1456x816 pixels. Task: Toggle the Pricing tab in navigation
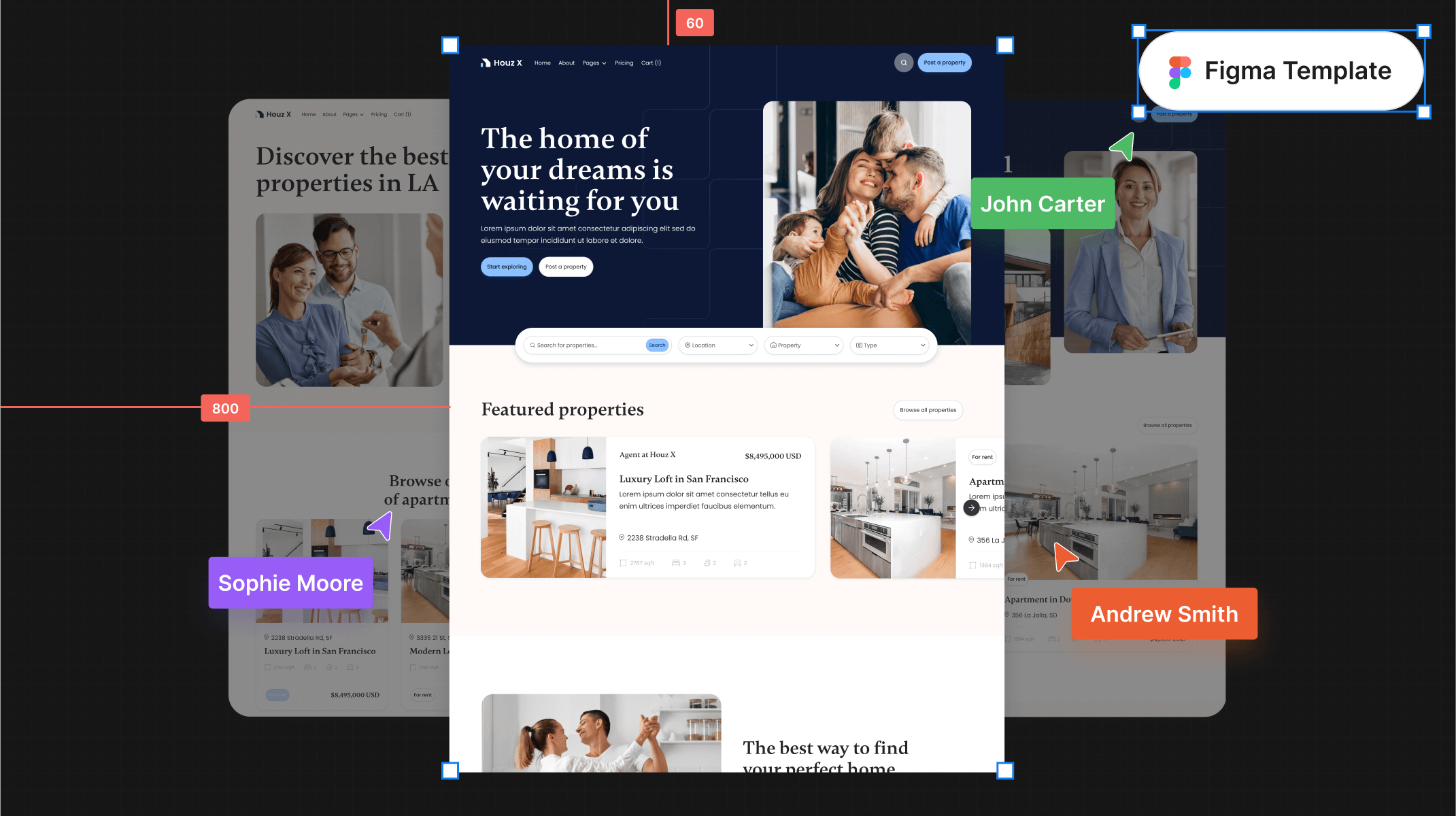click(x=624, y=63)
